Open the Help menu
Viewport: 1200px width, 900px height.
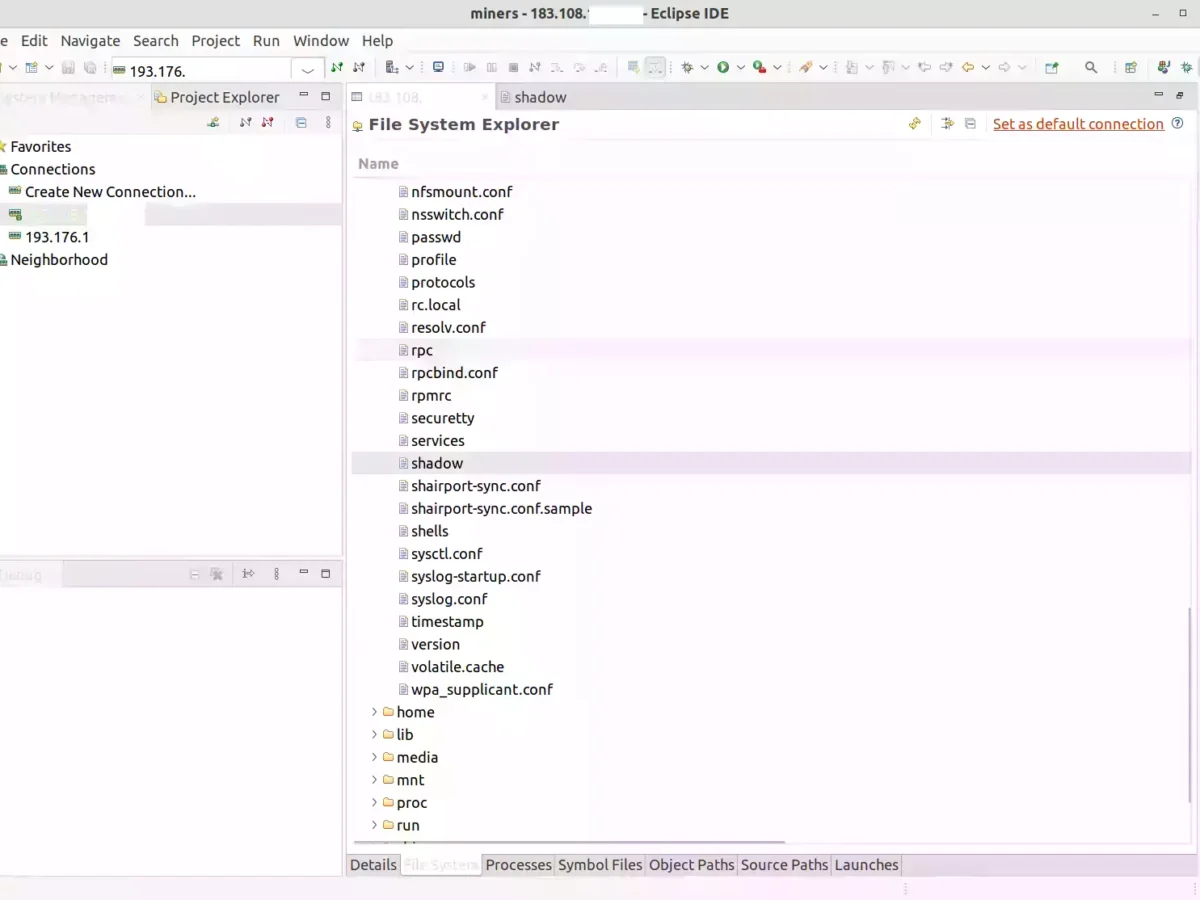(x=377, y=41)
